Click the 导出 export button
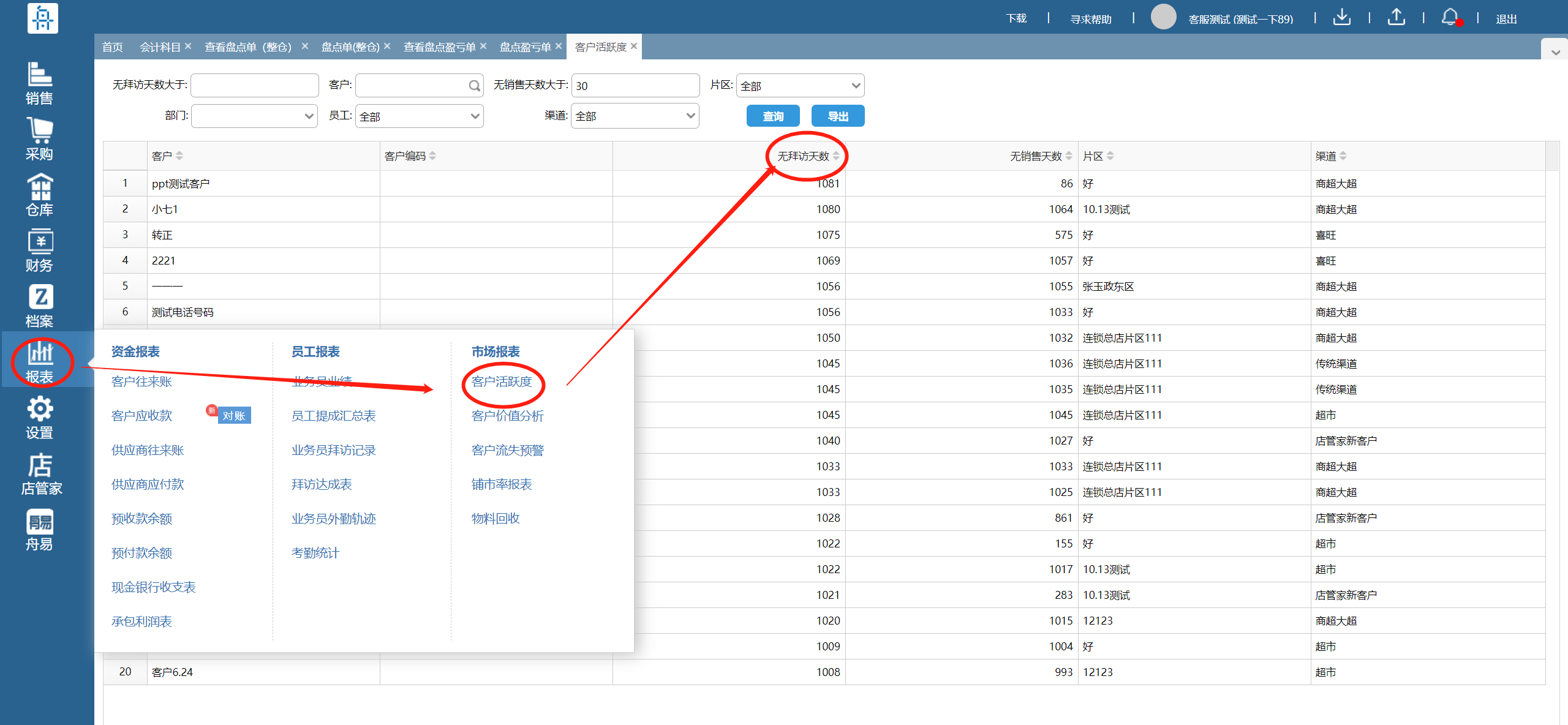The image size is (1568, 725). [x=837, y=116]
